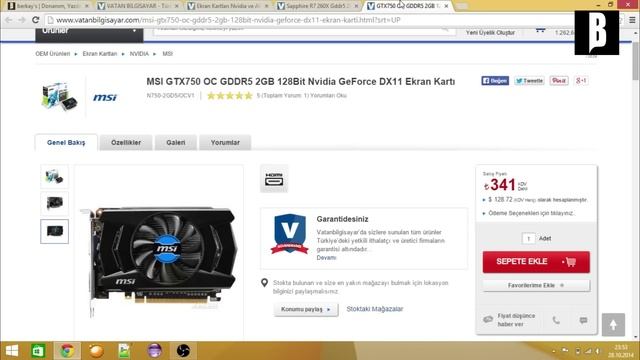Open the orange ball app in taskbar
Image resolution: width=640 pixels, height=360 pixels.
(96, 351)
